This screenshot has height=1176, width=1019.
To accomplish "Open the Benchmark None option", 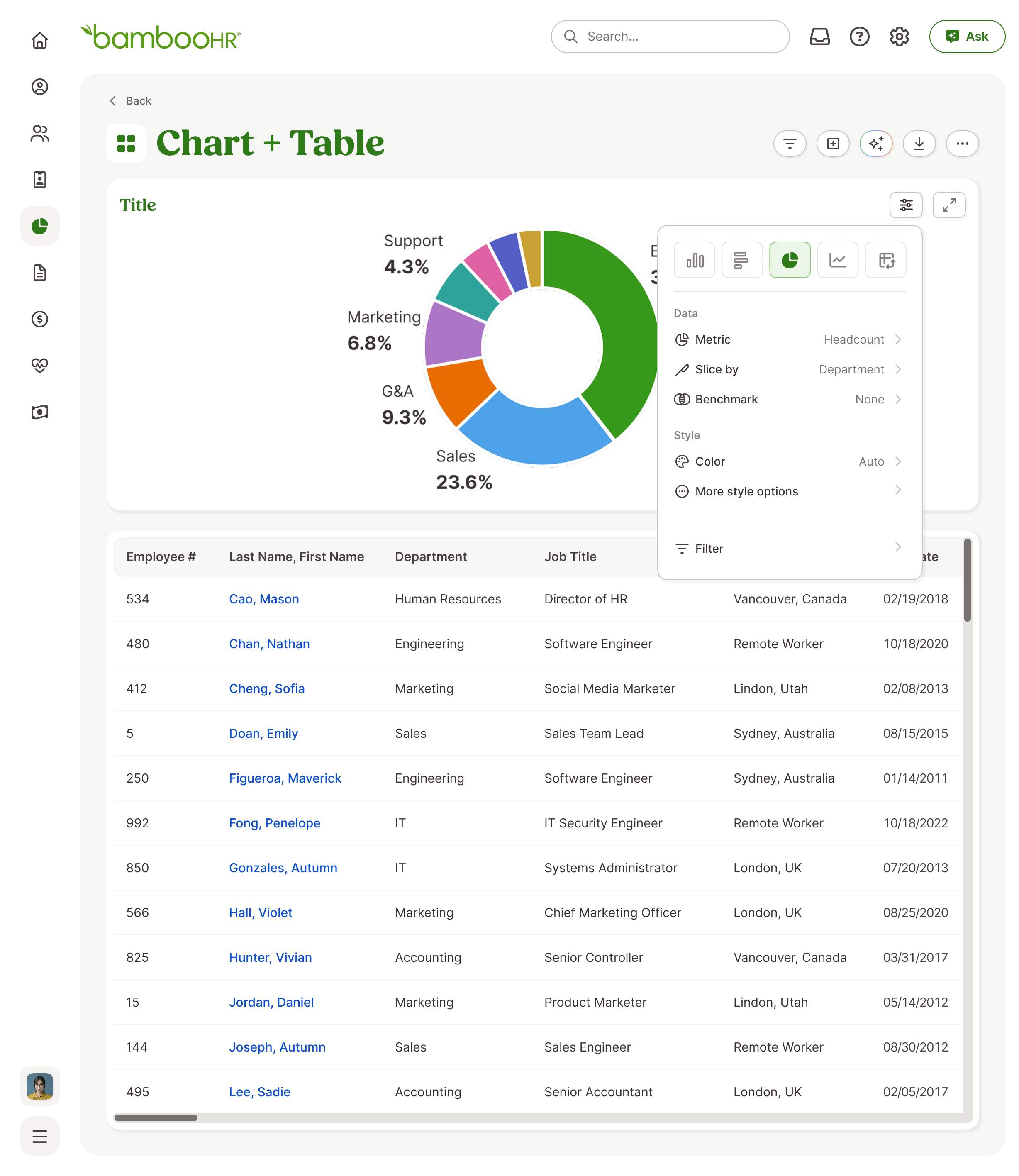I will point(789,399).
